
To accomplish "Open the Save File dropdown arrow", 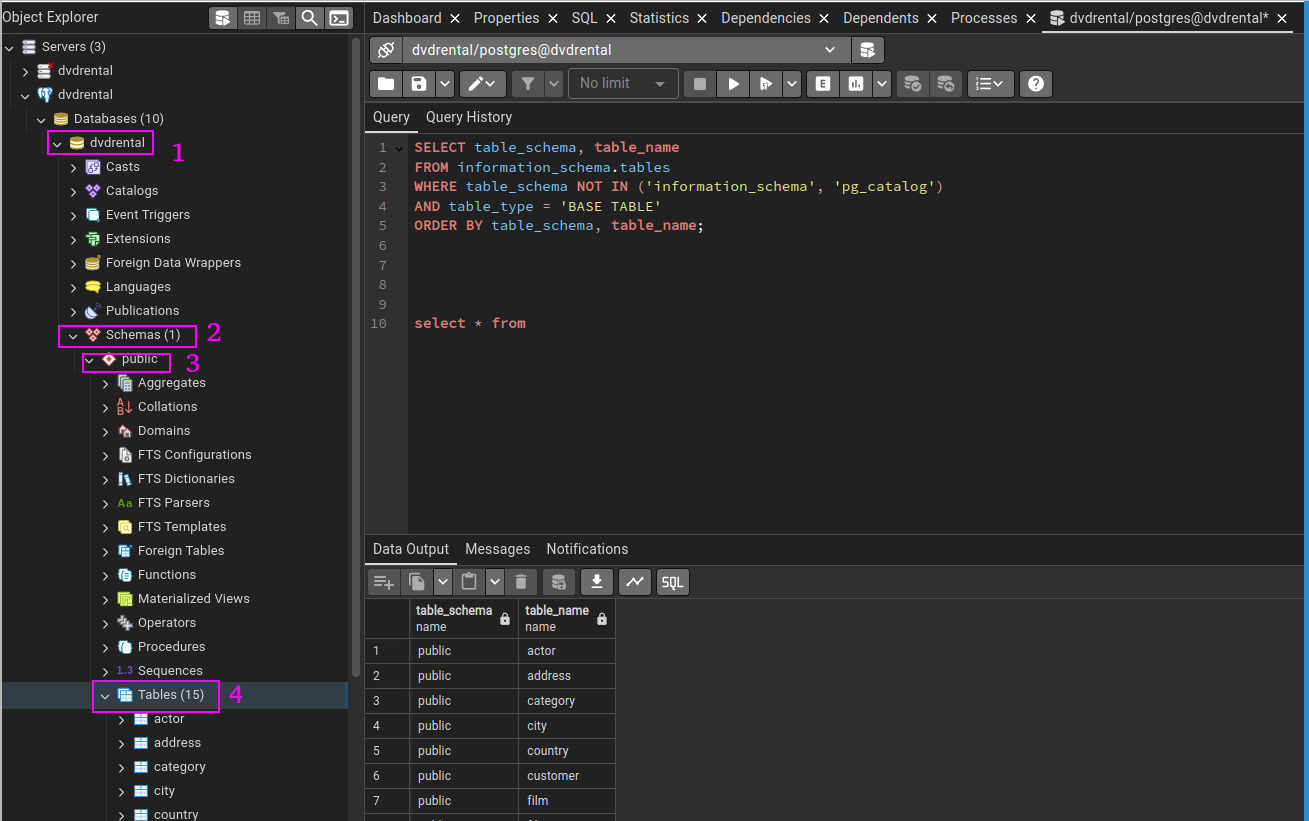I will (x=444, y=84).
